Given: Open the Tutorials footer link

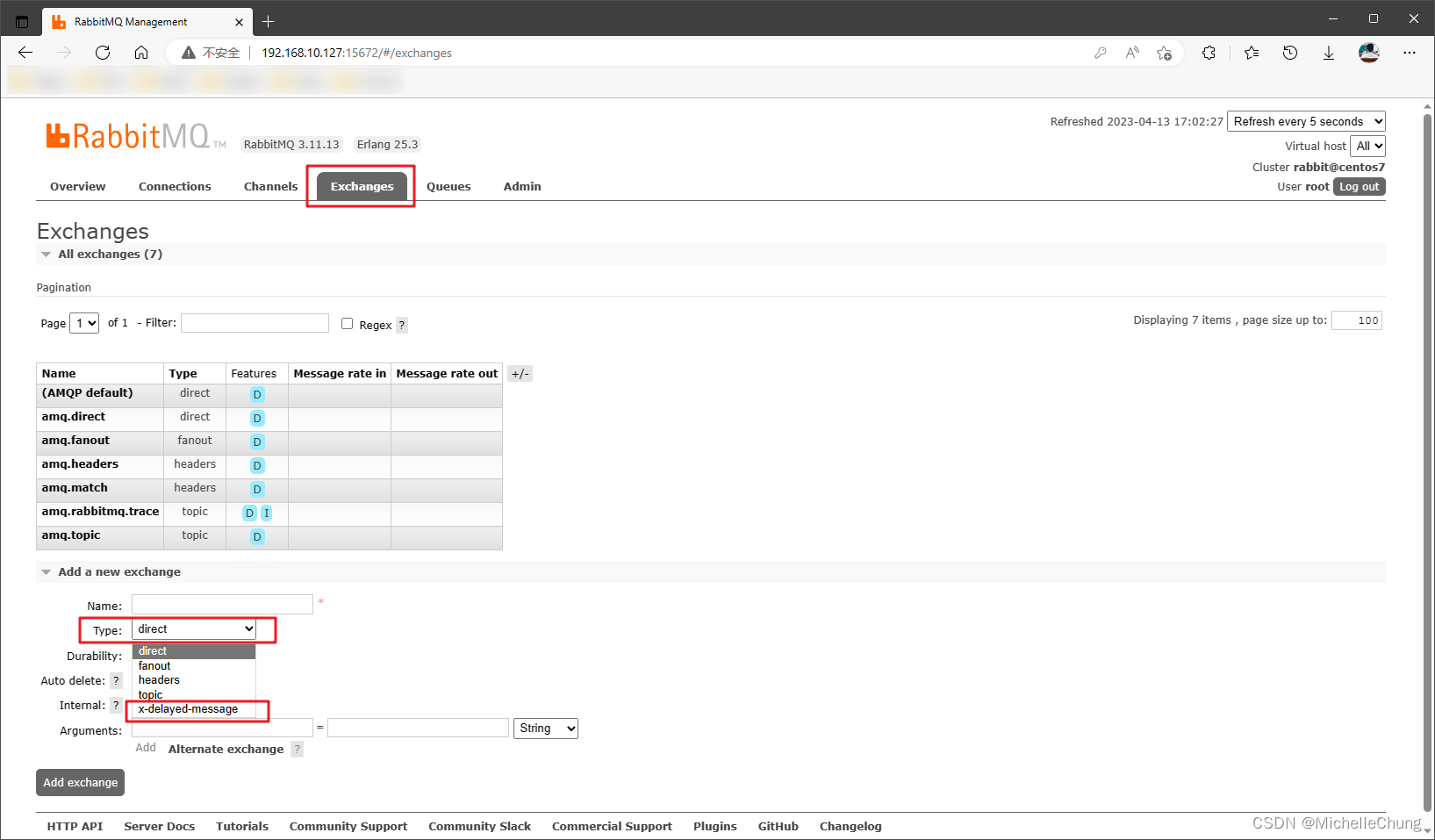Looking at the screenshot, I should click(x=242, y=827).
